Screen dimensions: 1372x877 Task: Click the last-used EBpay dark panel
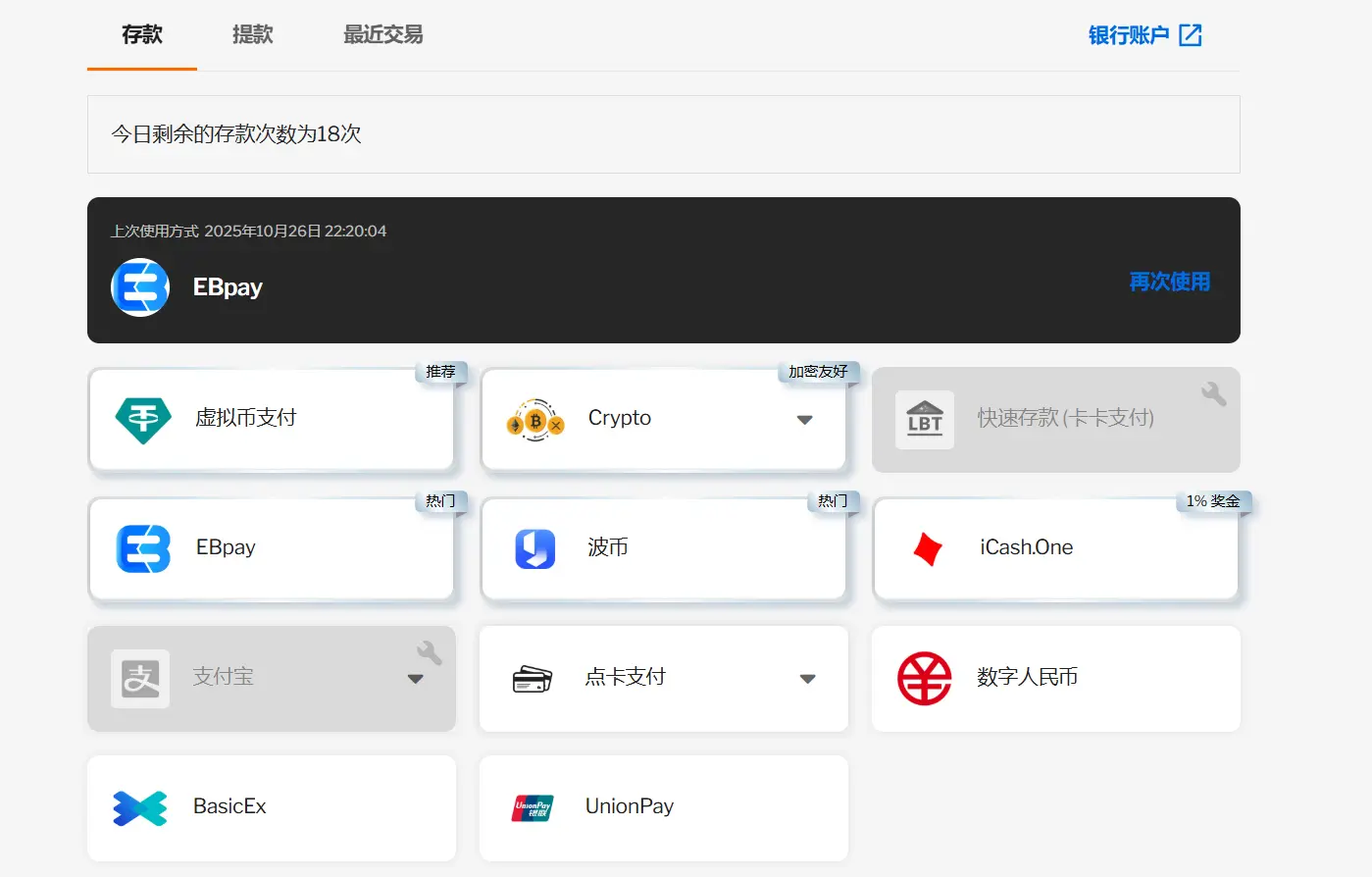[664, 270]
